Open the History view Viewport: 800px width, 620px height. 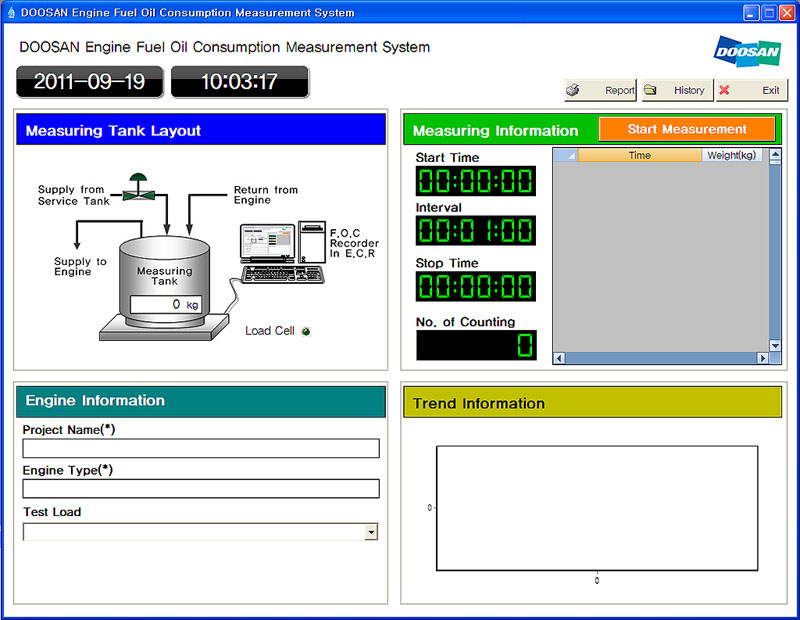pos(678,90)
